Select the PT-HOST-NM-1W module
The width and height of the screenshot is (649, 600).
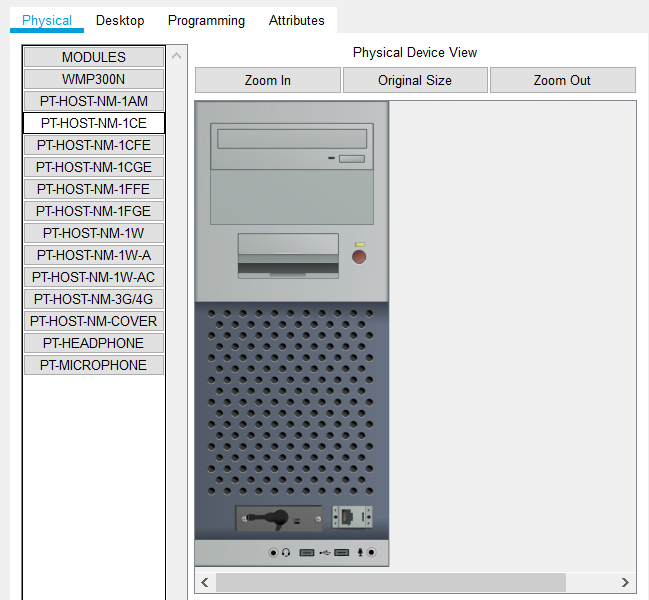pos(94,233)
